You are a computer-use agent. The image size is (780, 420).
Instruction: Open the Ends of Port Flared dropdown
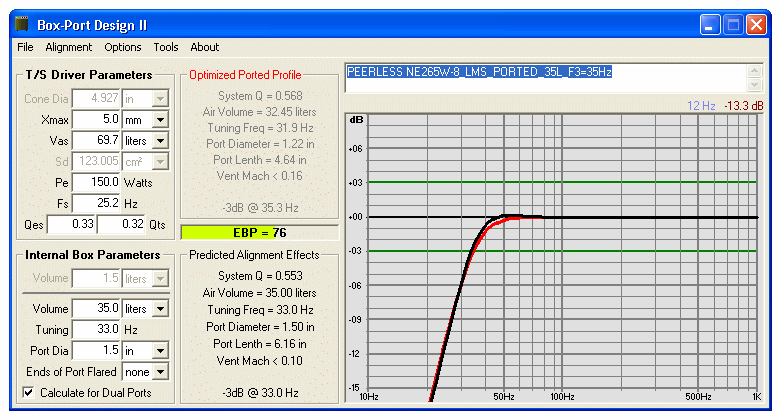[x=160, y=372]
